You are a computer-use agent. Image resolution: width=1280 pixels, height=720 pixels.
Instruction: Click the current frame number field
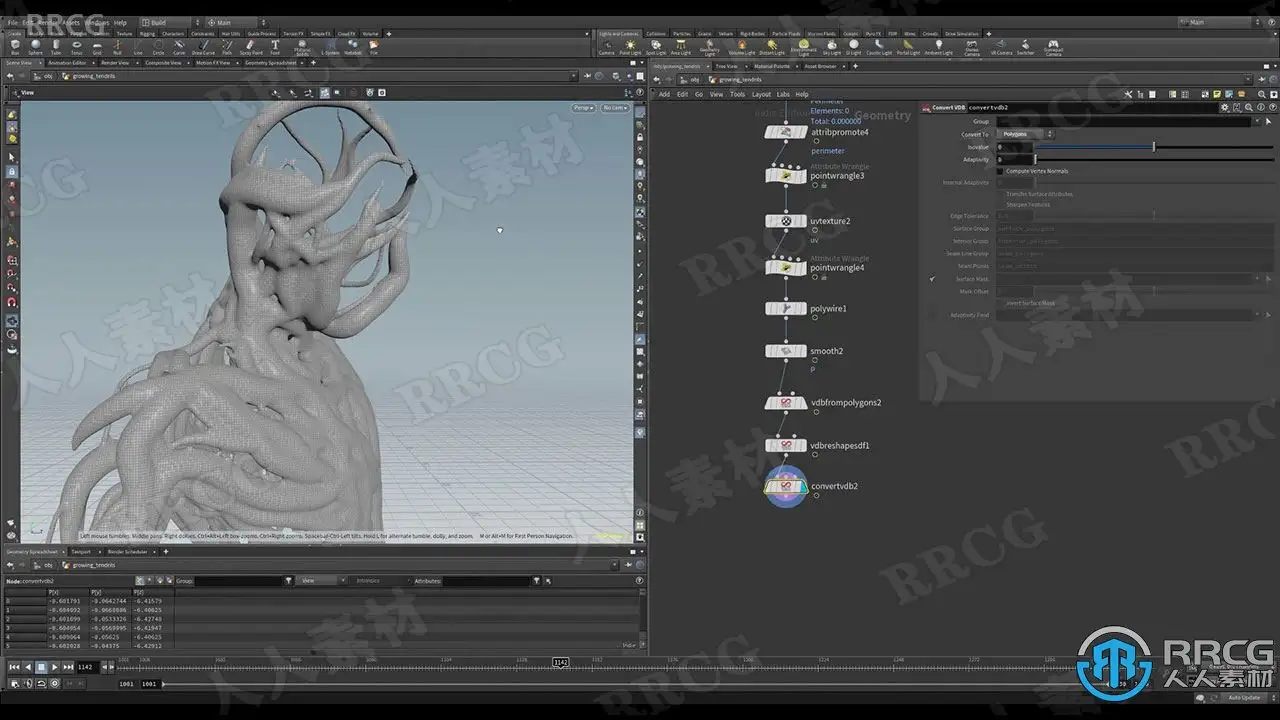86,667
